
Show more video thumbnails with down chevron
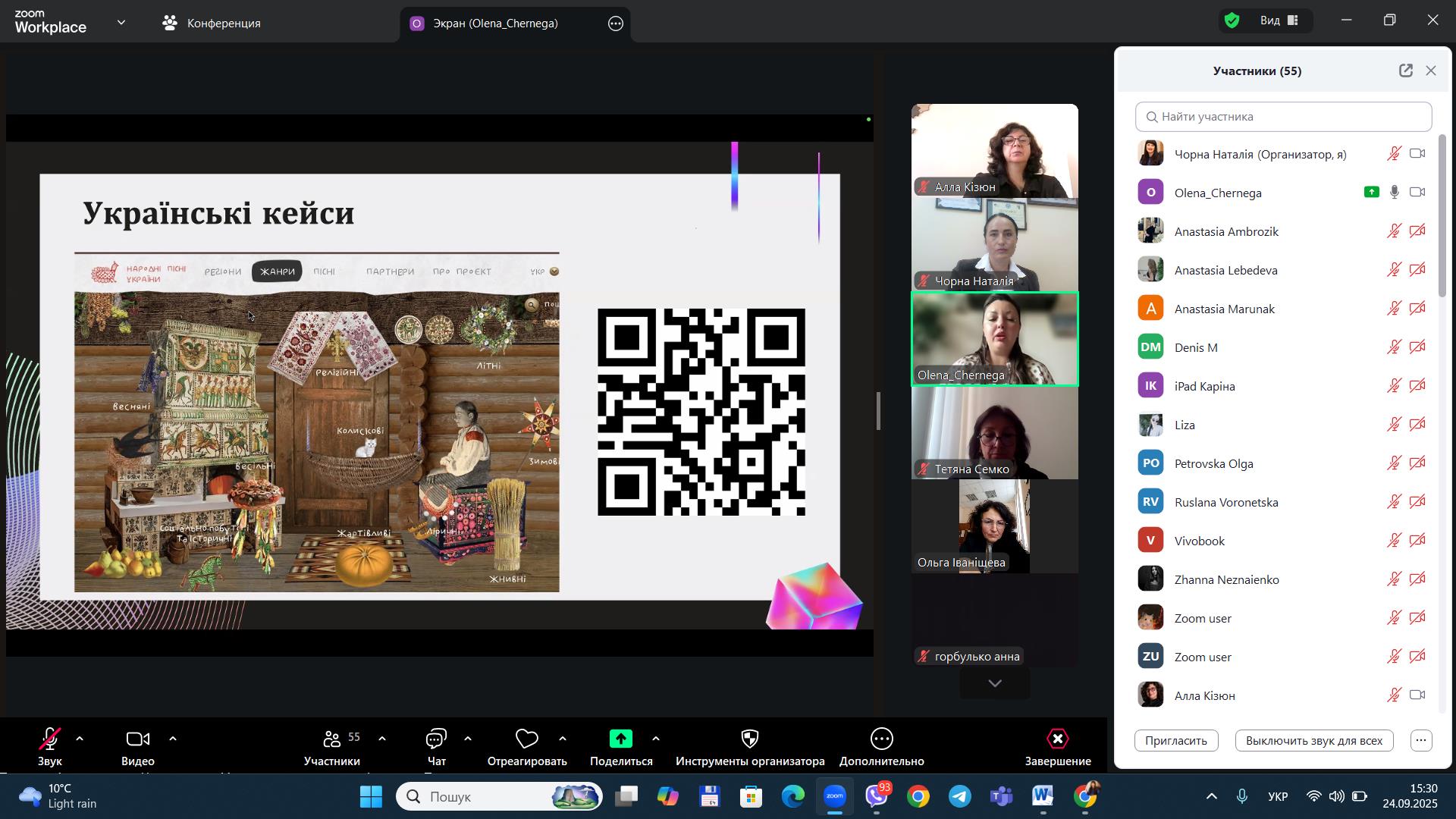[995, 683]
